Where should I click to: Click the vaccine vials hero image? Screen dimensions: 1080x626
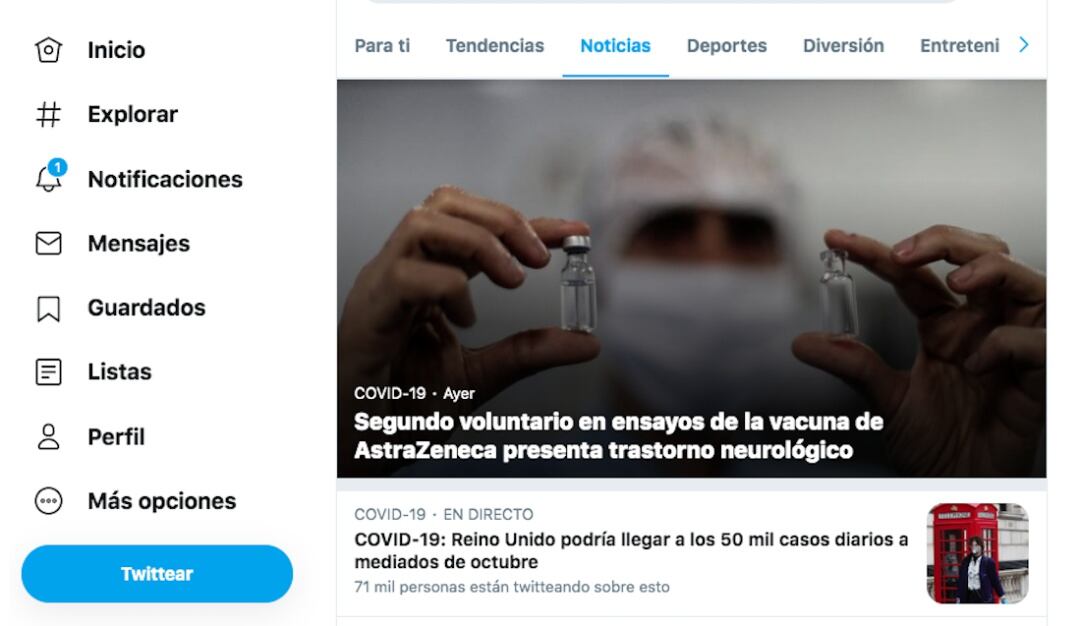pos(692,278)
